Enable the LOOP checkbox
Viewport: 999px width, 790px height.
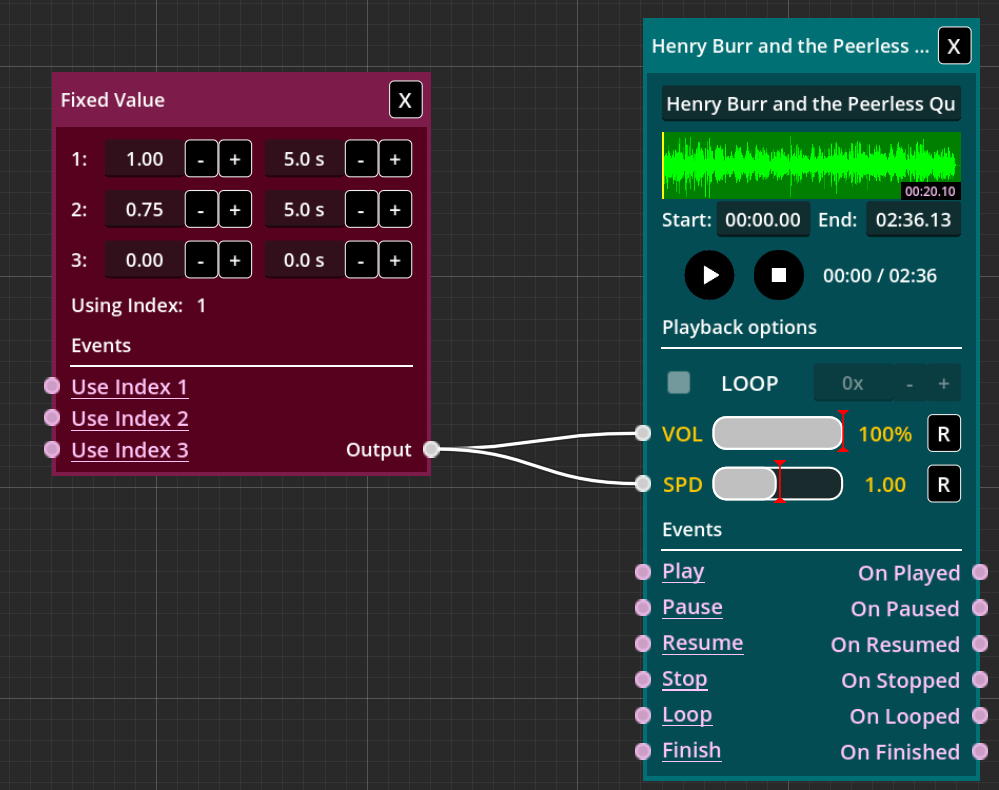point(679,383)
